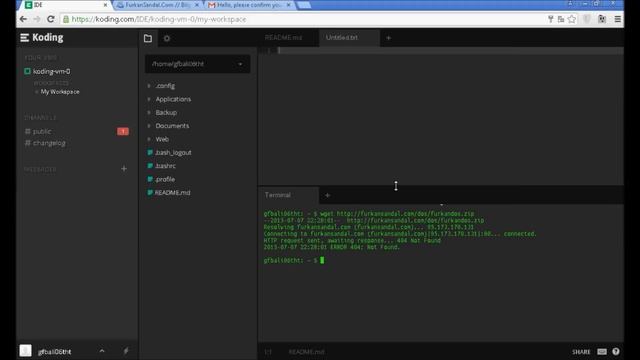Viewport: 640px width, 360px height.
Task: Open the Koding hamburger menu icon
Action: coord(24,38)
